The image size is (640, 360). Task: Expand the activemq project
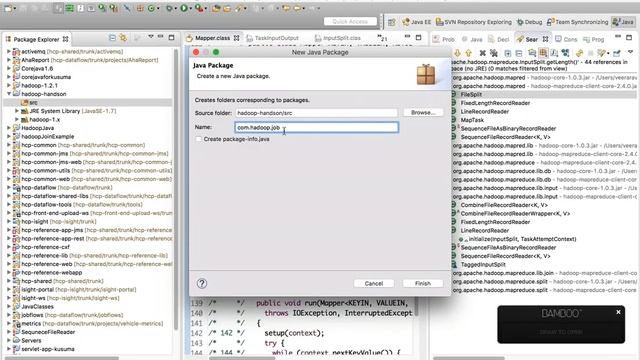[x=9, y=51]
